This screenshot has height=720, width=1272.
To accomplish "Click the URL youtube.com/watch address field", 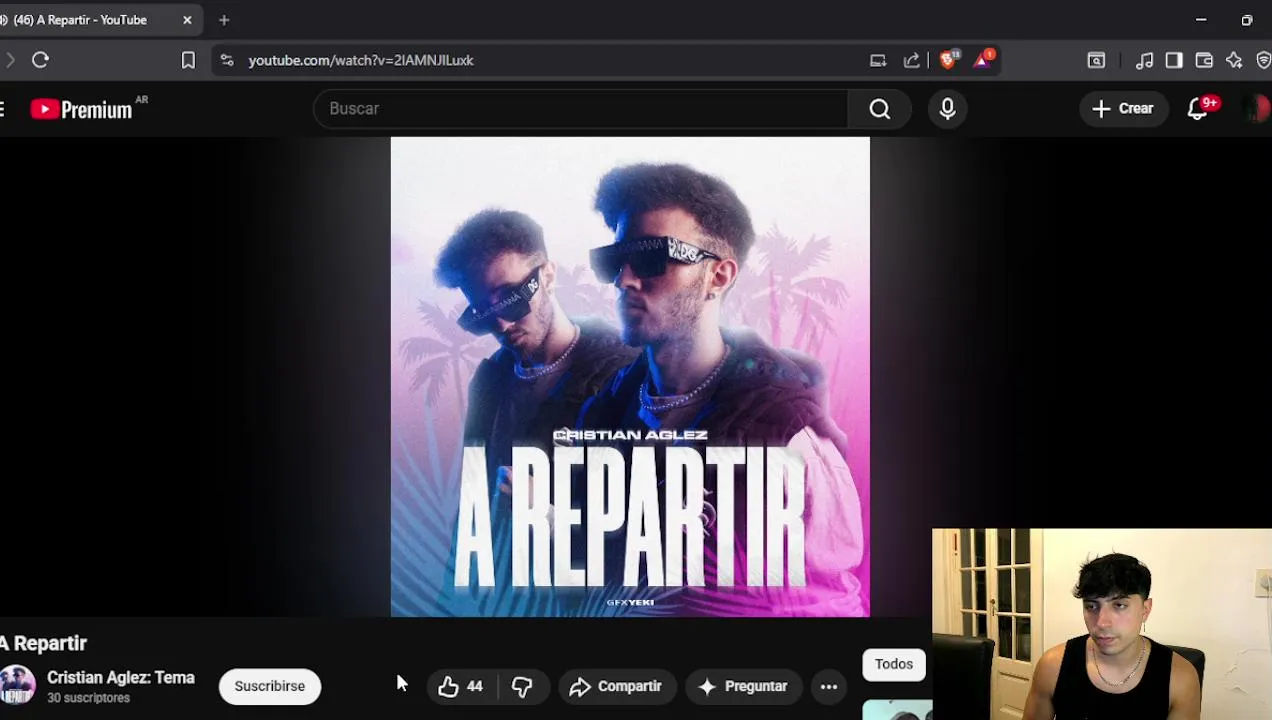I will [x=361, y=60].
